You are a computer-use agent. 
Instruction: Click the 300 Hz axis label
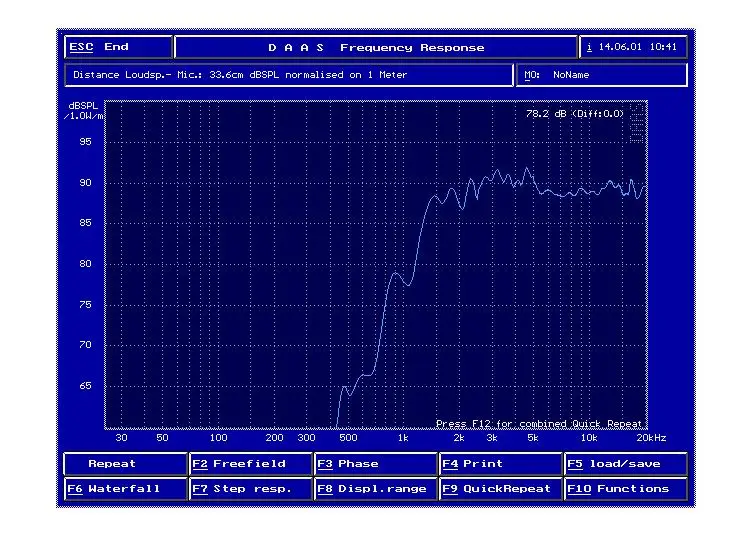307,438
